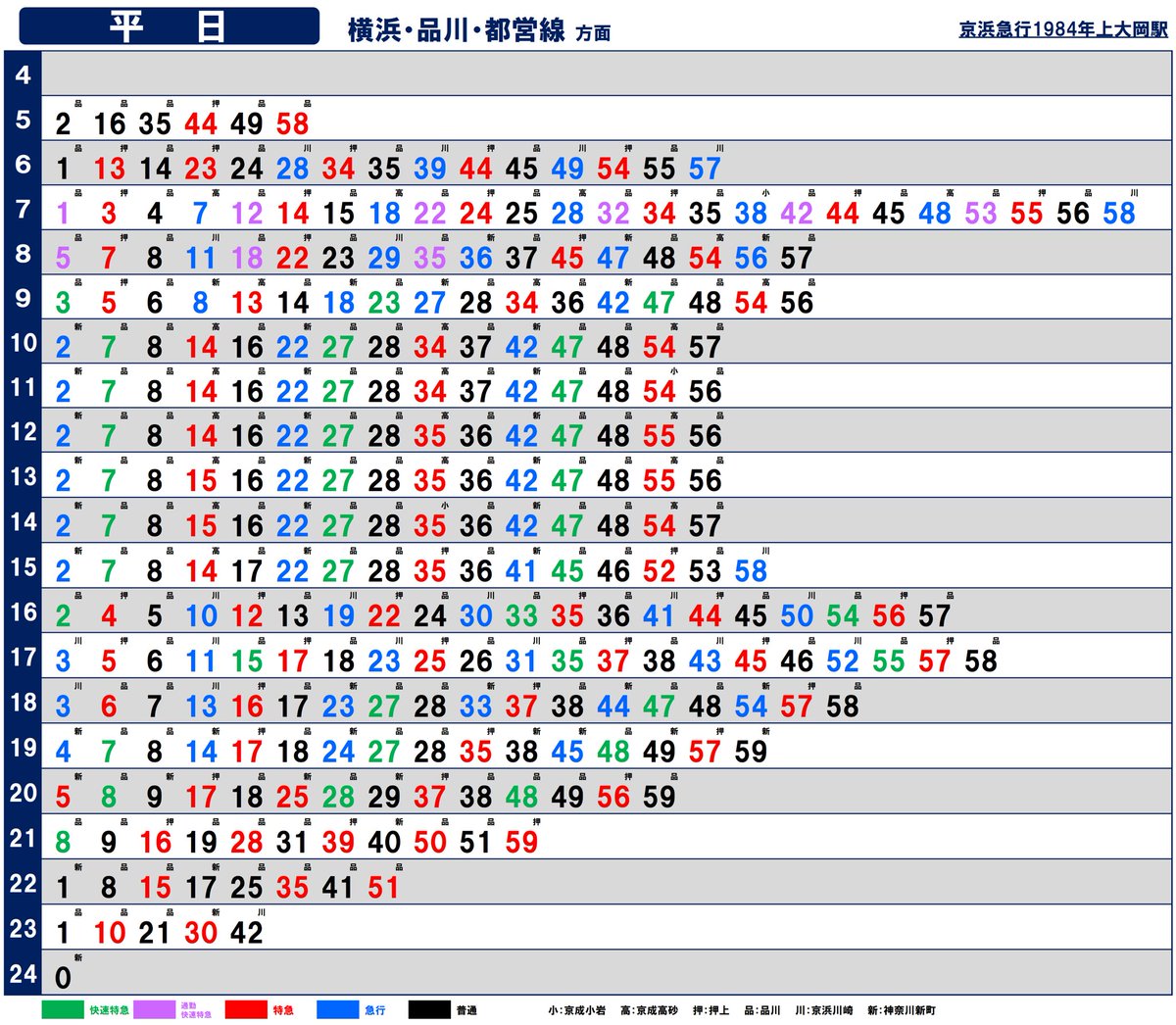Click black 42 departure in the 23 o'clock row
This screenshot has width=1176, height=1025.
point(247,932)
